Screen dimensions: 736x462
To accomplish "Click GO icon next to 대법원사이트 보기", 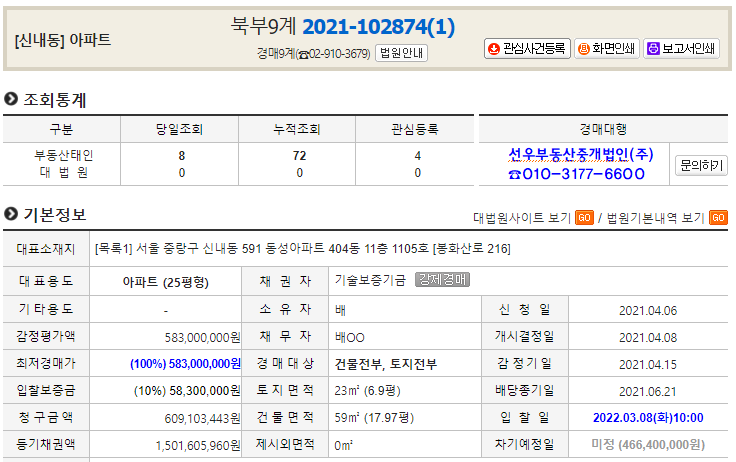I will coord(584,218).
